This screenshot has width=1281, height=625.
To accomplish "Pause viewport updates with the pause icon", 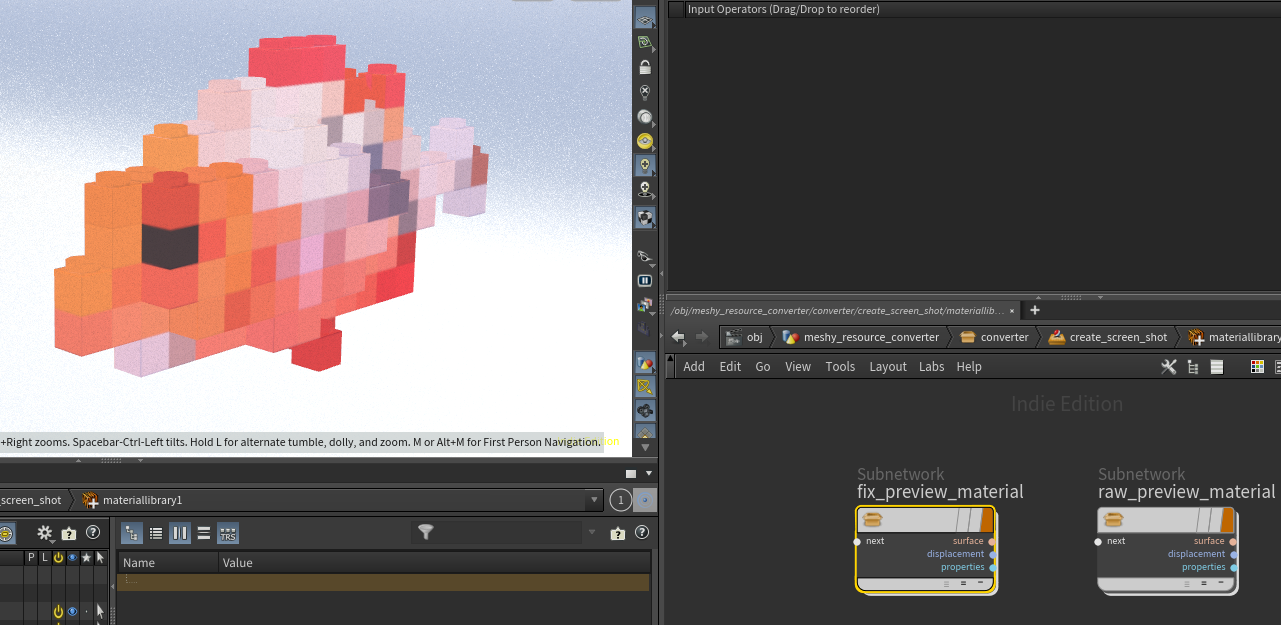I will 645,281.
